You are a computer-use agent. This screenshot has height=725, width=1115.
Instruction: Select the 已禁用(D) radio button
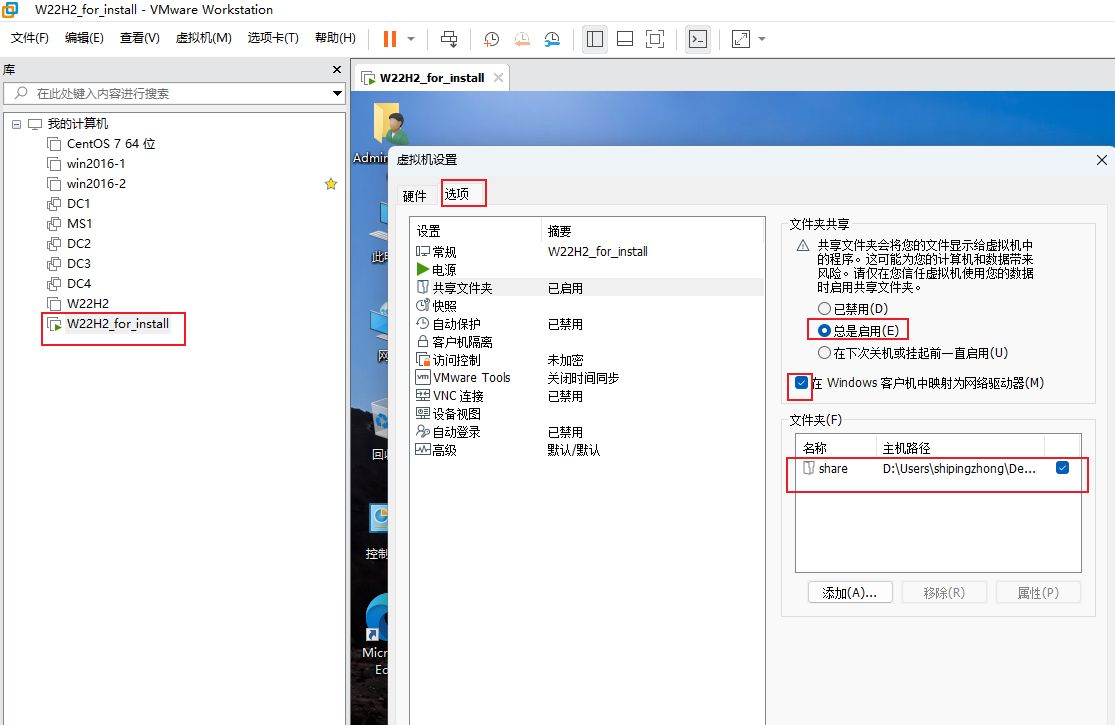(x=825, y=309)
